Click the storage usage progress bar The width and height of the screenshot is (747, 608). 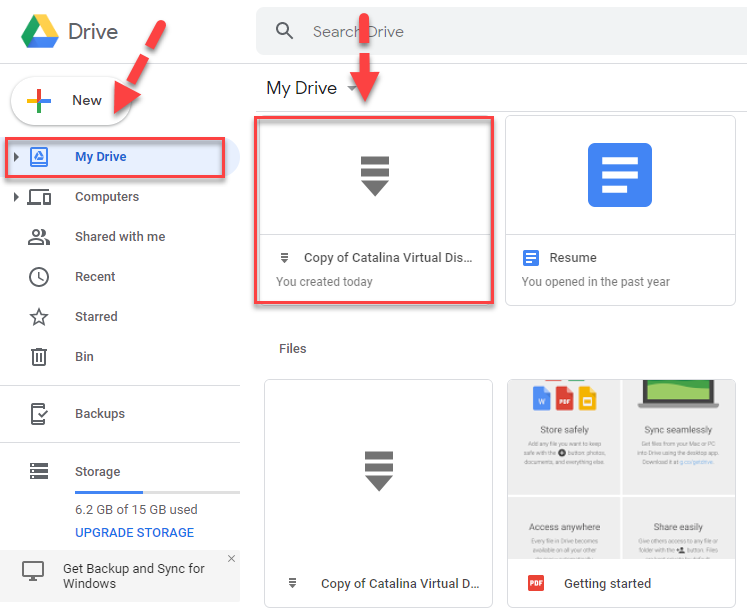coord(156,492)
